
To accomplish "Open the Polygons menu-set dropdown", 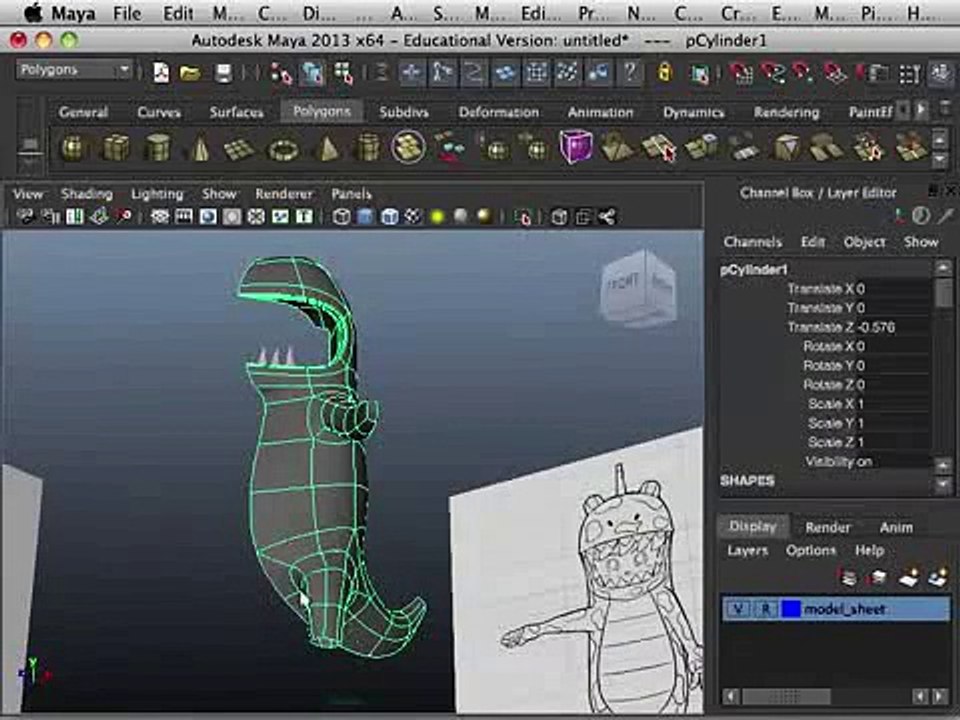I will click(73, 70).
